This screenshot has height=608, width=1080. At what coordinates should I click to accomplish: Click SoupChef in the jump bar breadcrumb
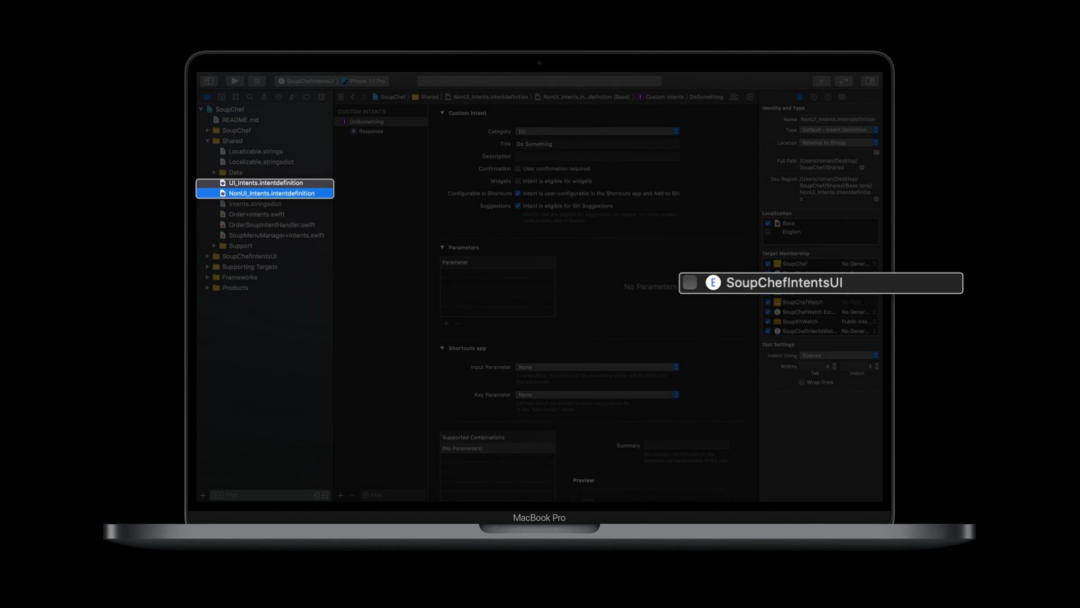[x=388, y=97]
